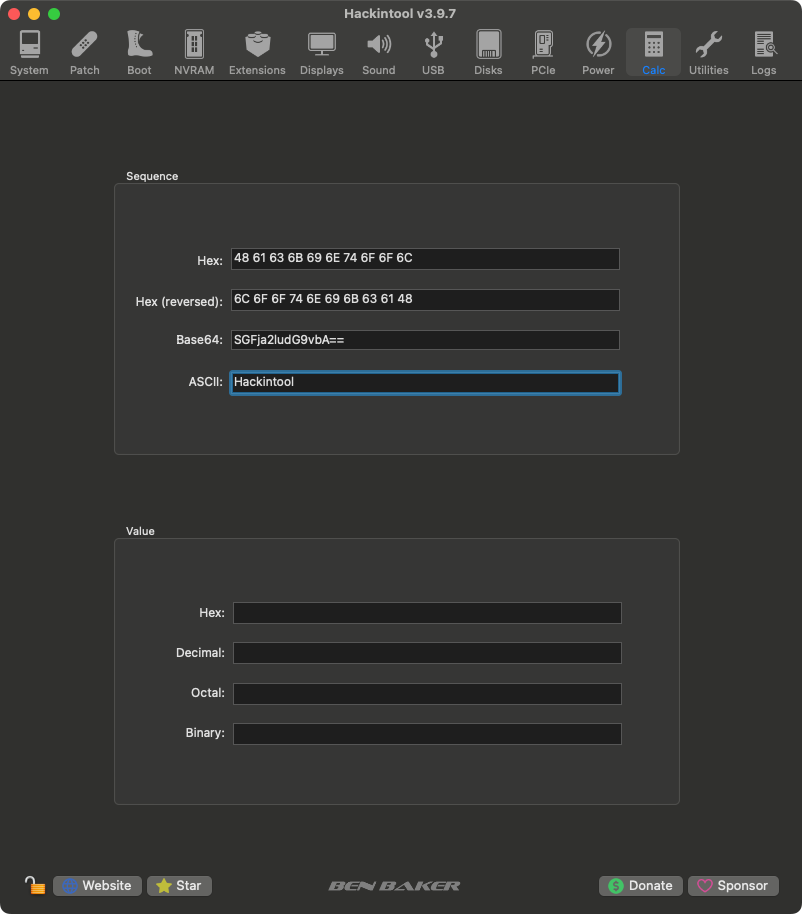Go to the NVRAM chip icon
This screenshot has height=914, width=802.
[x=194, y=44]
